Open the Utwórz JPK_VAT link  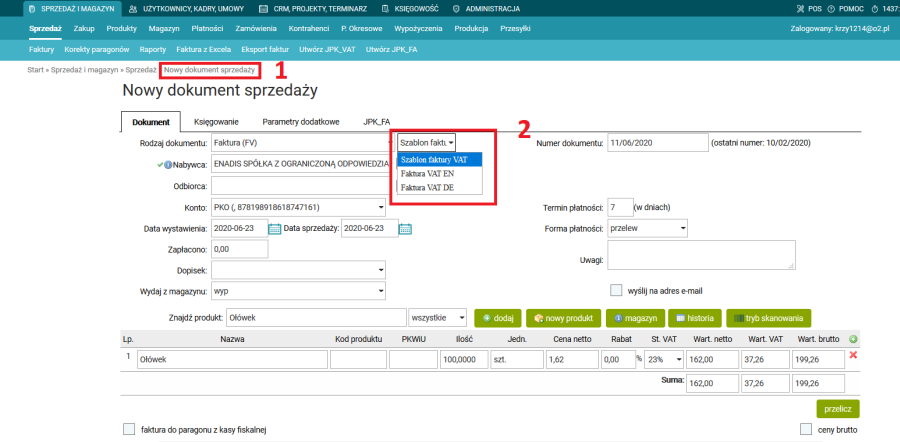click(329, 48)
